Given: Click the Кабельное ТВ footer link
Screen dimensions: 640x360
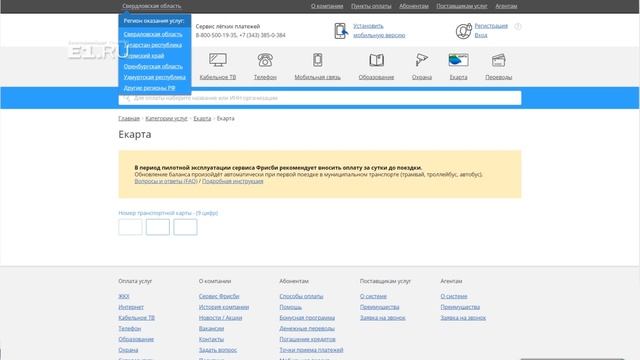Looking at the screenshot, I should coord(136,318).
